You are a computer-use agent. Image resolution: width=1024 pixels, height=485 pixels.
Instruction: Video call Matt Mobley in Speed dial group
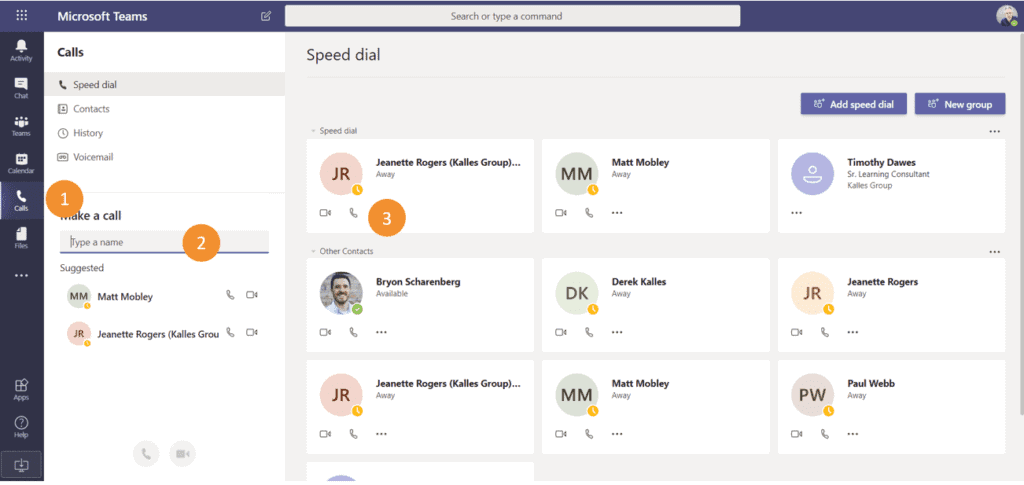pyautogui.click(x=561, y=213)
